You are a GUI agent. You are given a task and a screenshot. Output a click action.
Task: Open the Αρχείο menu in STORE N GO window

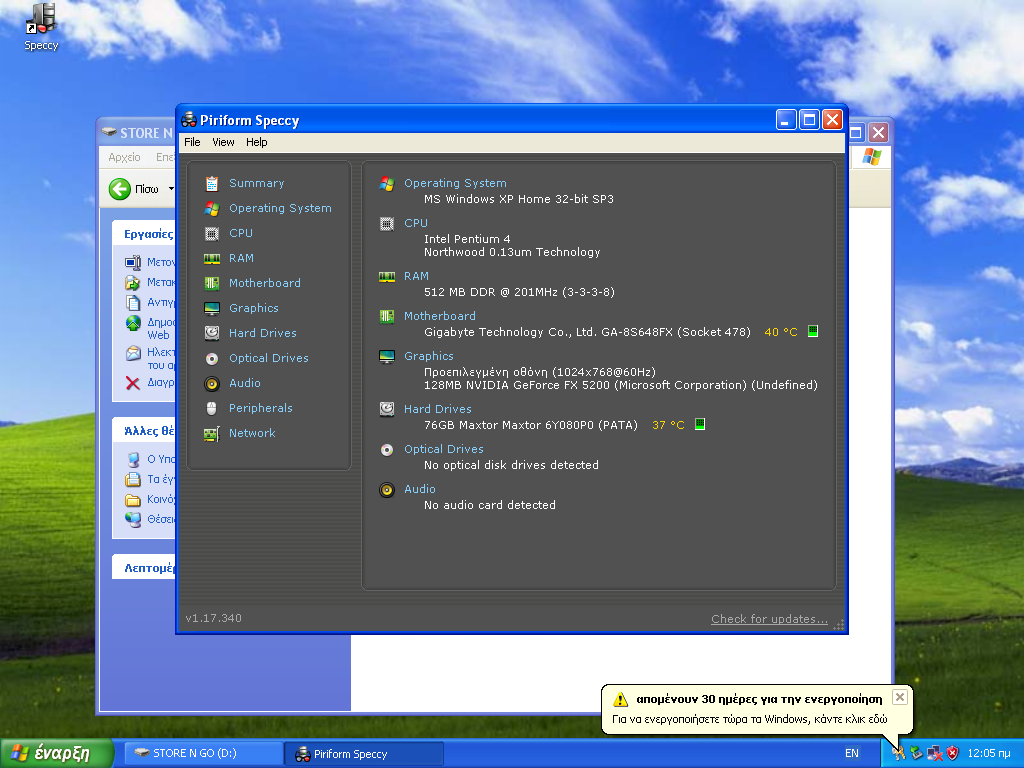(x=124, y=157)
